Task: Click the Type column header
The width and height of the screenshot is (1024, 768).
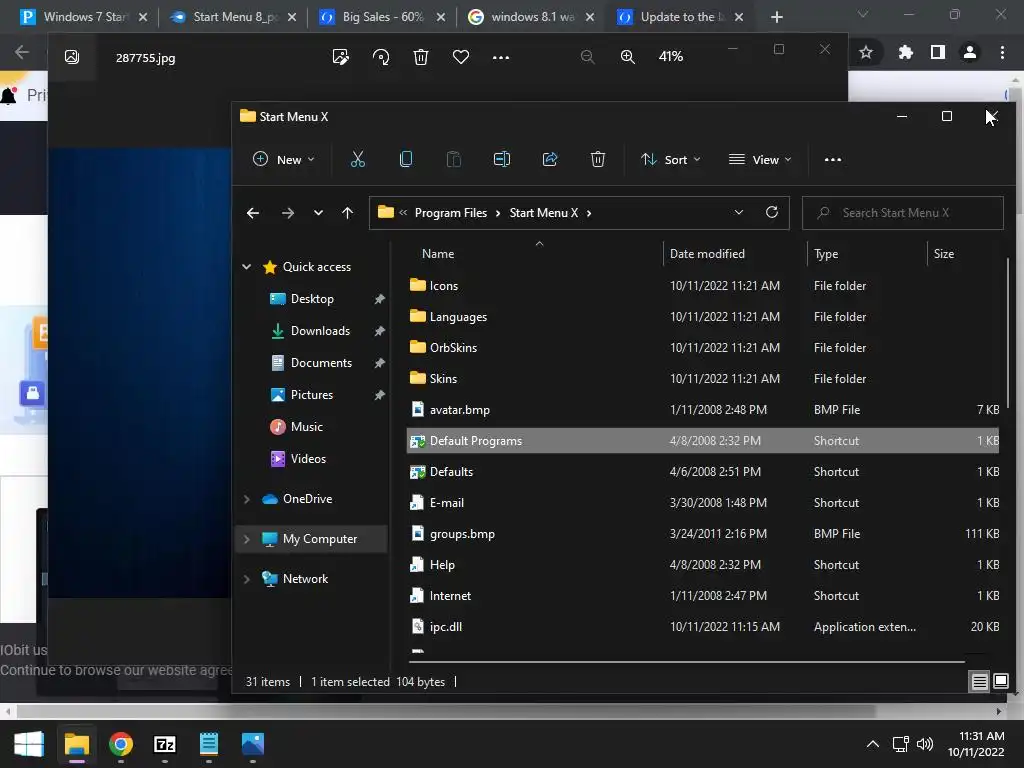Action: [x=826, y=253]
